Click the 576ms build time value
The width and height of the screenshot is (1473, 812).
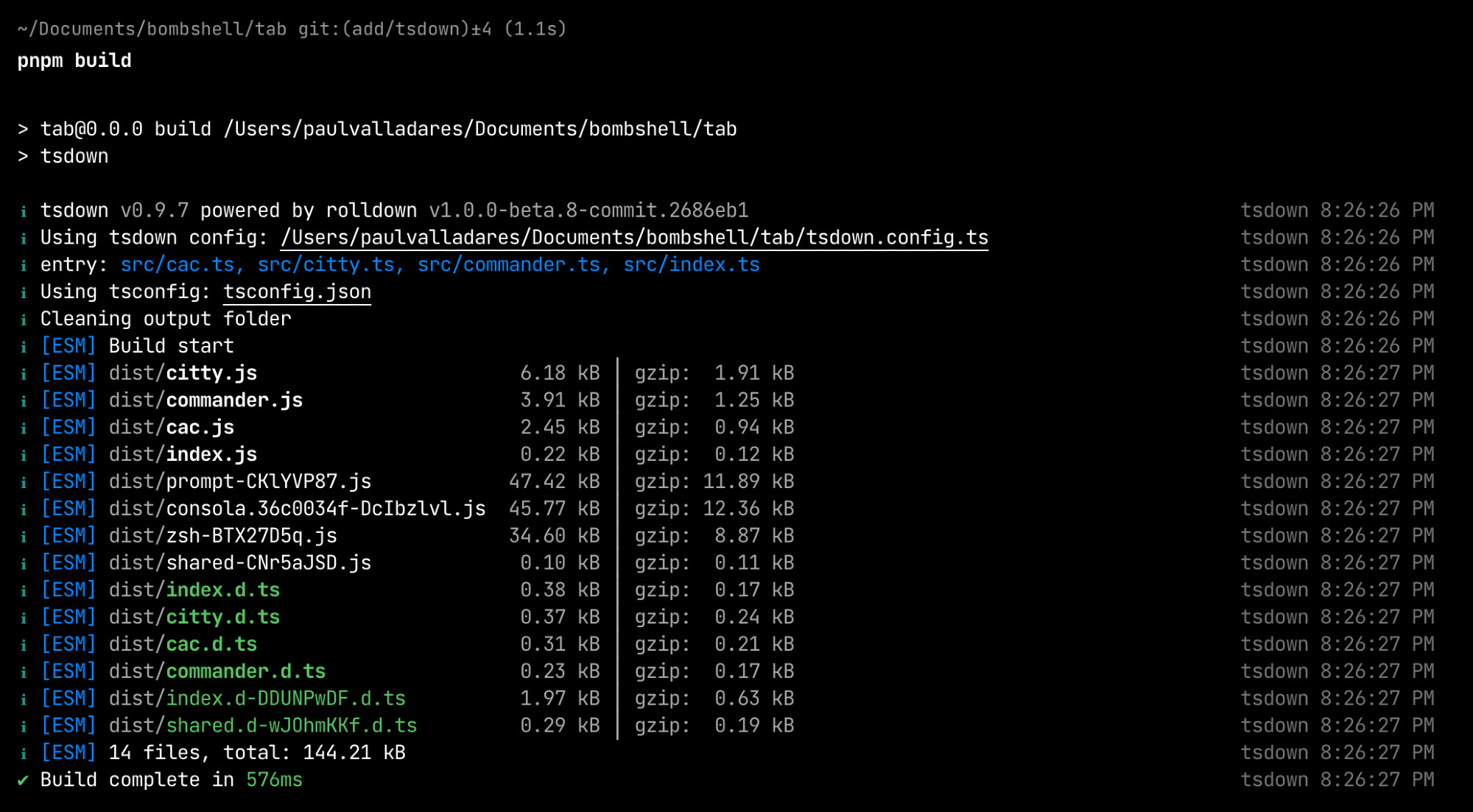[x=275, y=780]
